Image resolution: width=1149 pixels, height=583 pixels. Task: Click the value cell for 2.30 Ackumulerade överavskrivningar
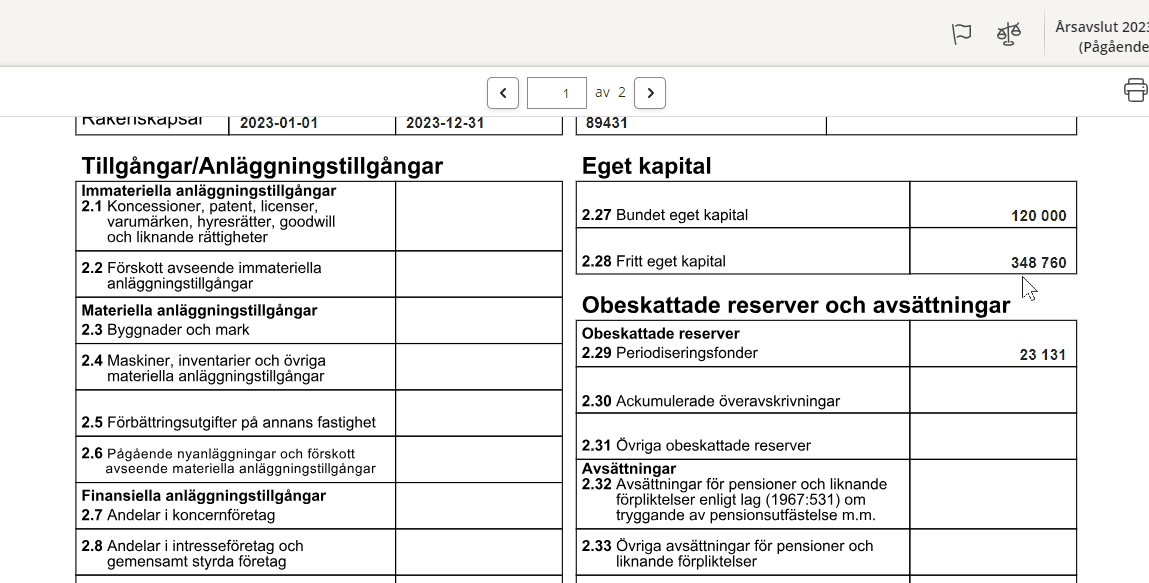992,390
